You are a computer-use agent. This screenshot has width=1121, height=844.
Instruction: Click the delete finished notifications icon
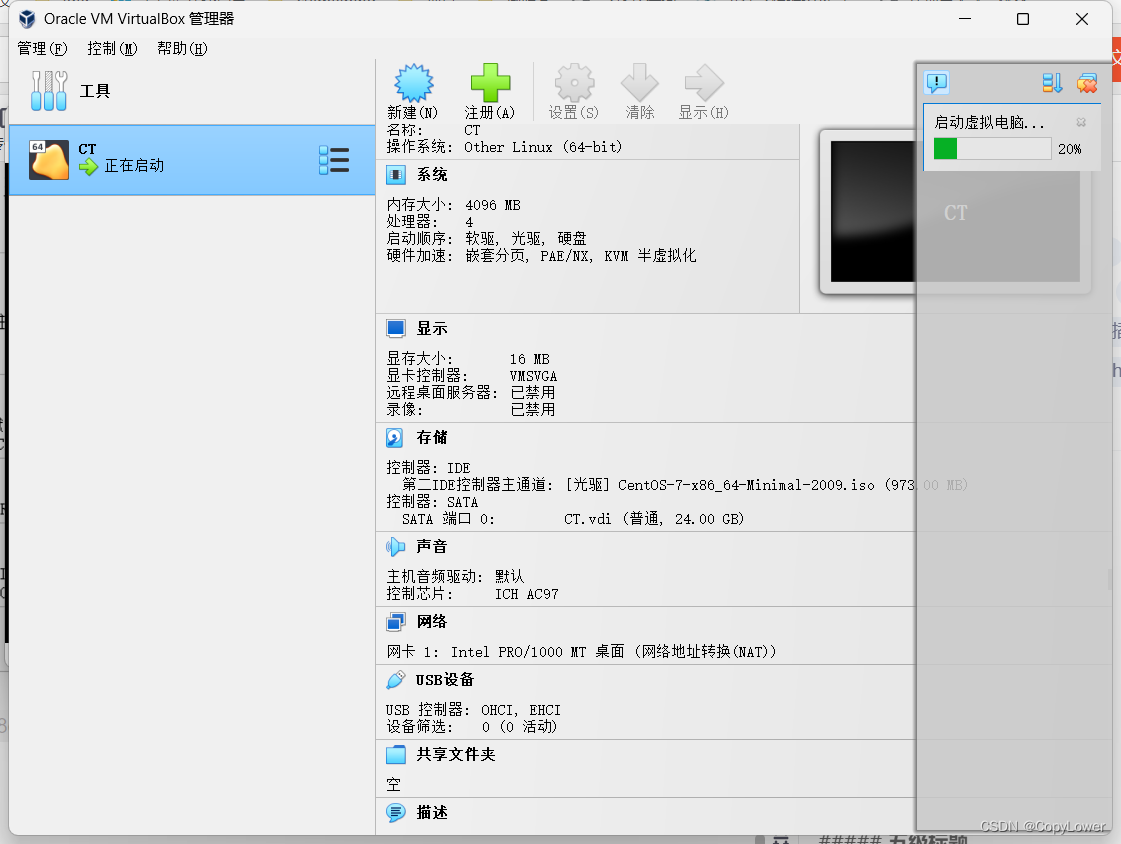1087,83
